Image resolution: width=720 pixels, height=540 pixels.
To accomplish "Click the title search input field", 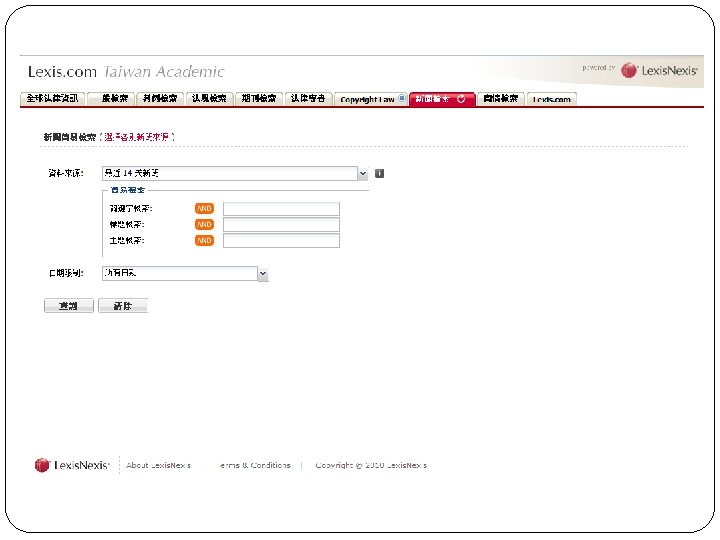I will pyautogui.click(x=281, y=225).
